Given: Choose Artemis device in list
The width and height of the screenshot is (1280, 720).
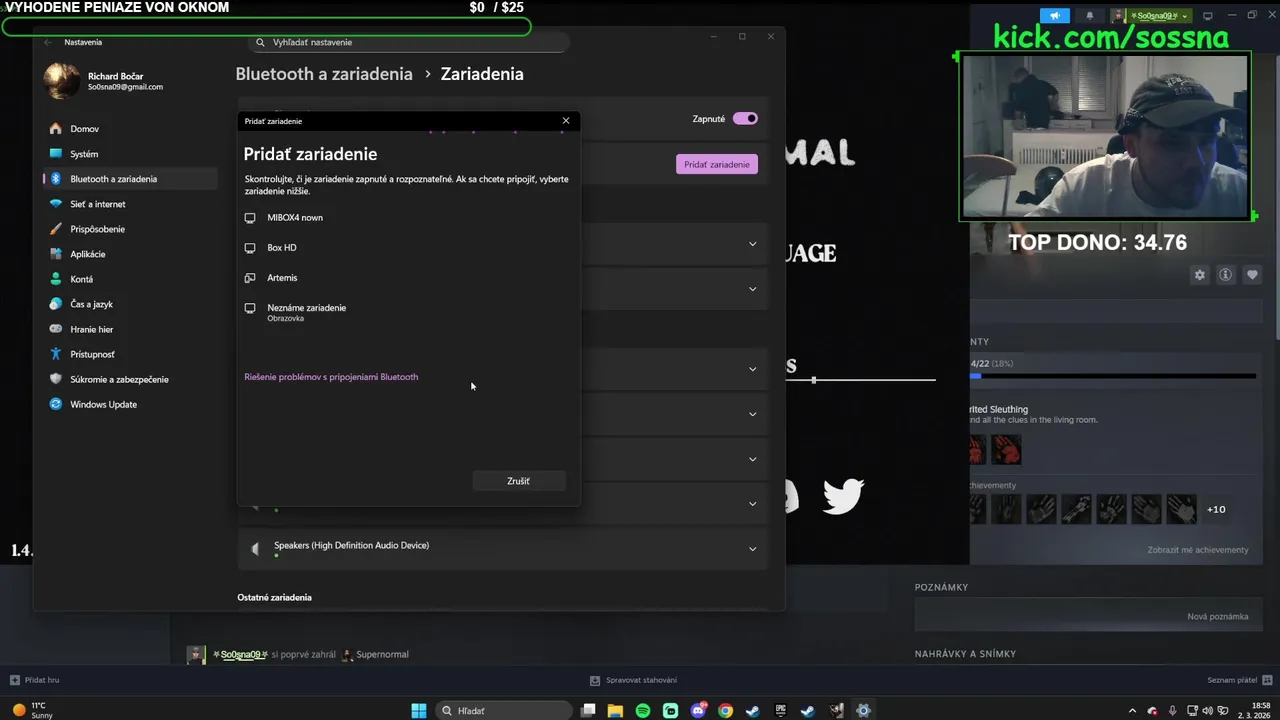Looking at the screenshot, I should coord(408,277).
